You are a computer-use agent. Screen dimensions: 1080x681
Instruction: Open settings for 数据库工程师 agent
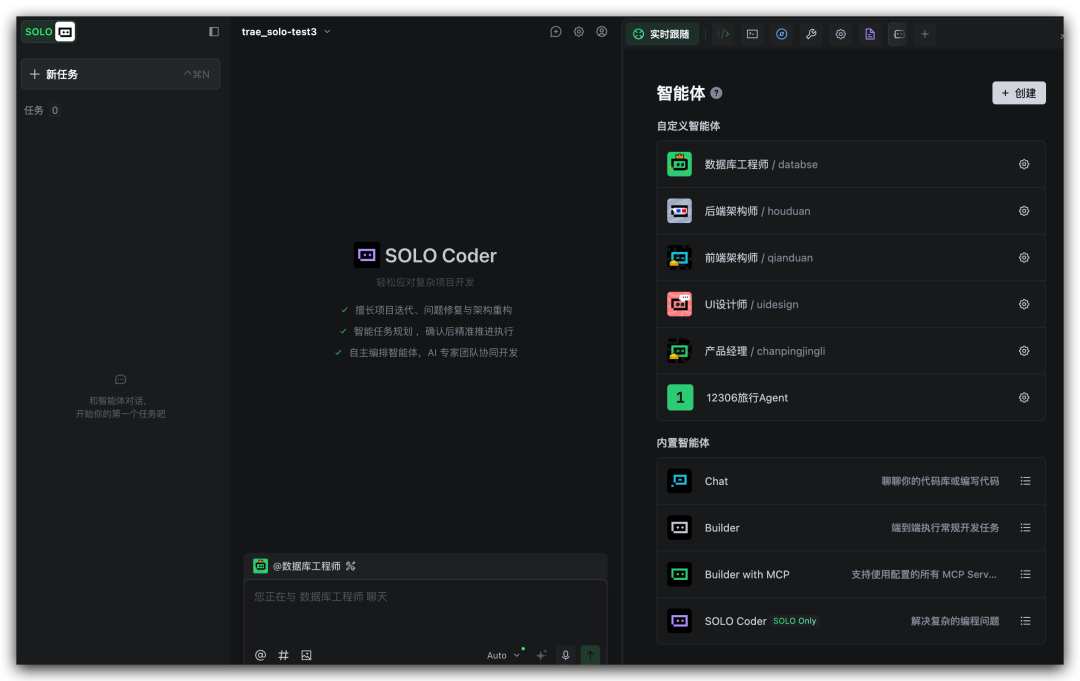click(x=1024, y=165)
